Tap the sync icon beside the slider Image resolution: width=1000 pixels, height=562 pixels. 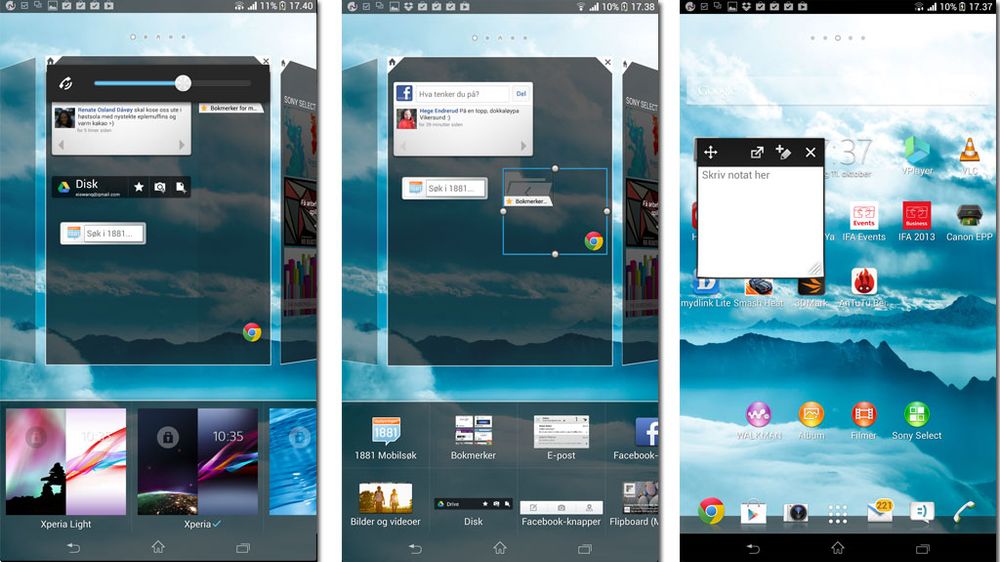click(x=65, y=84)
